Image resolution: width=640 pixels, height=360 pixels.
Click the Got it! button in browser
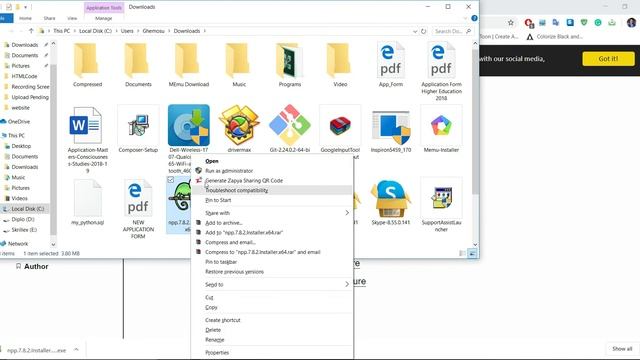(x=608, y=59)
